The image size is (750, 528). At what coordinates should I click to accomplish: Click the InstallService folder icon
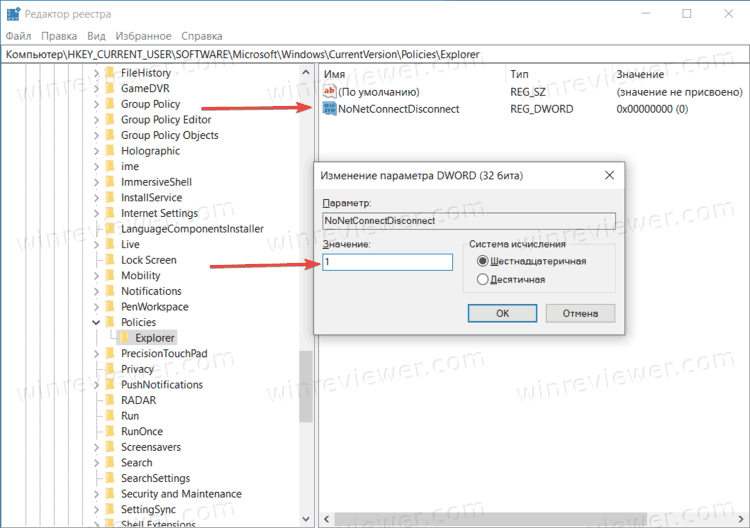[x=110, y=198]
